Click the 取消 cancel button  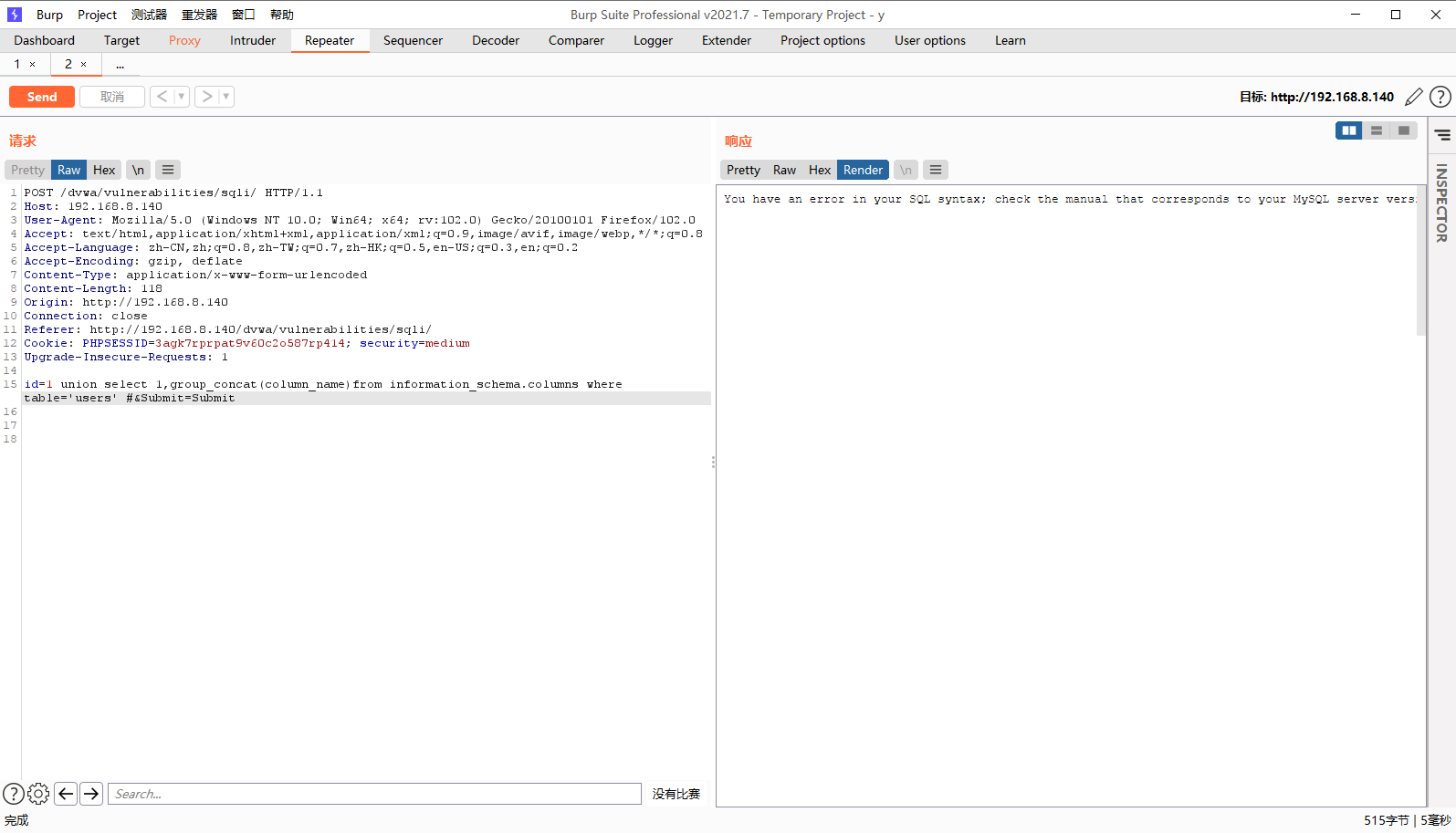112,97
